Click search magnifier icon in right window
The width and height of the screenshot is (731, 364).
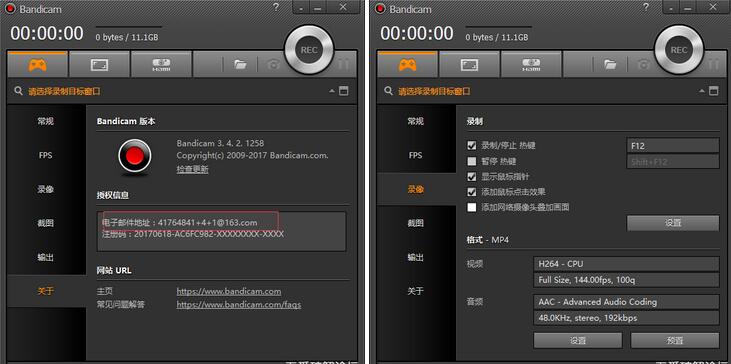click(388, 91)
